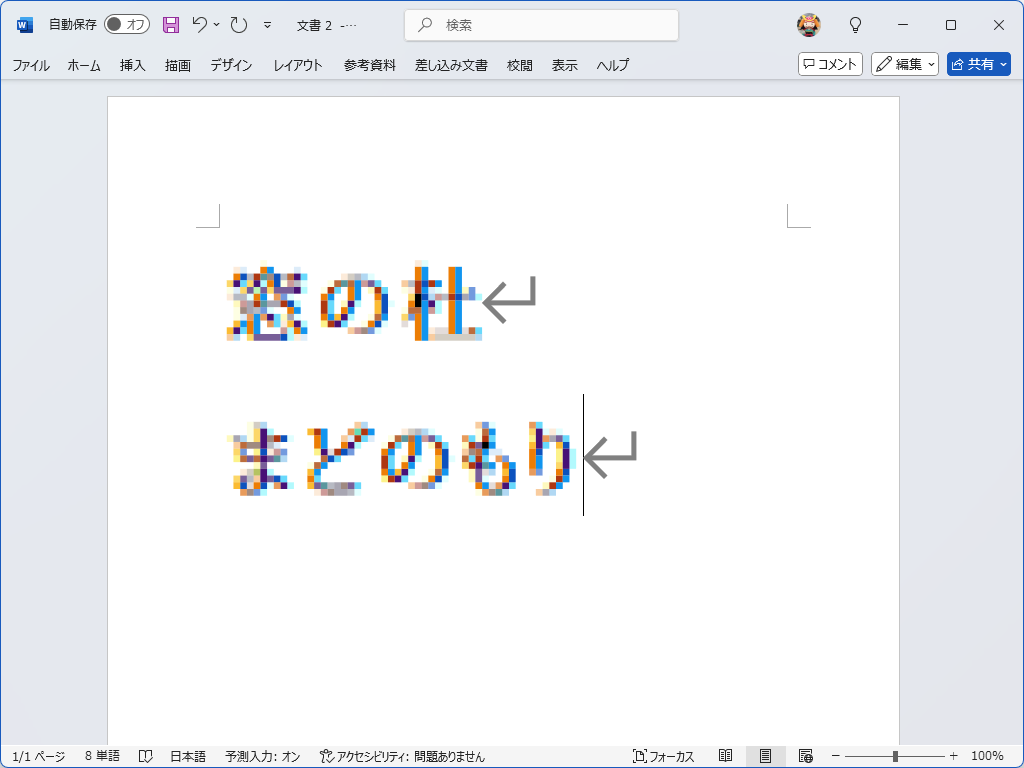
Task: Click inside the 検索 search box
Action: 540,23
